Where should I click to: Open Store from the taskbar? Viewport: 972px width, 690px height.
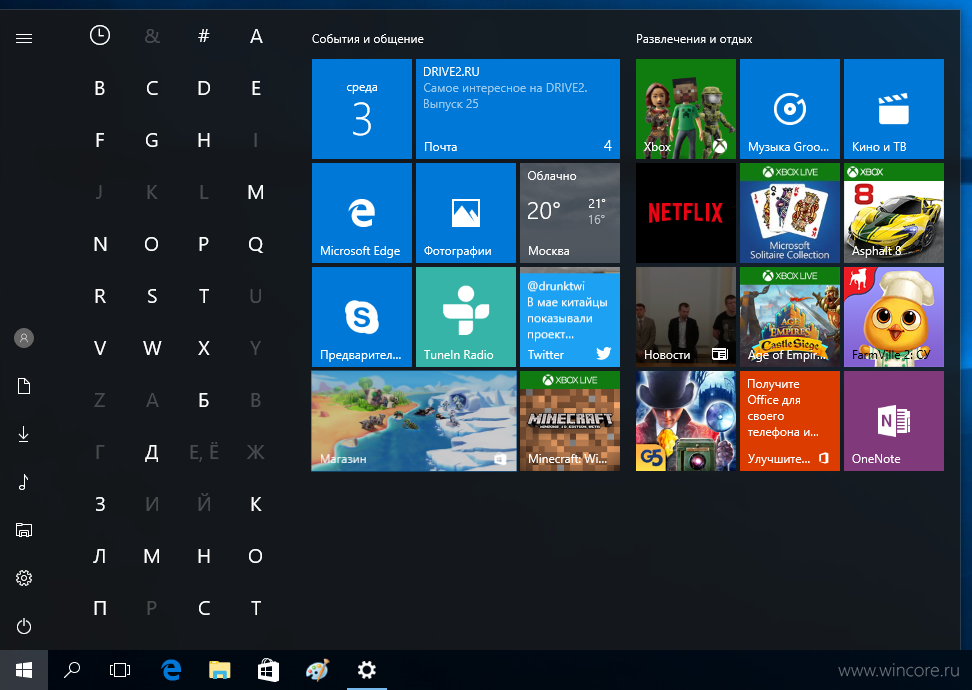268,670
